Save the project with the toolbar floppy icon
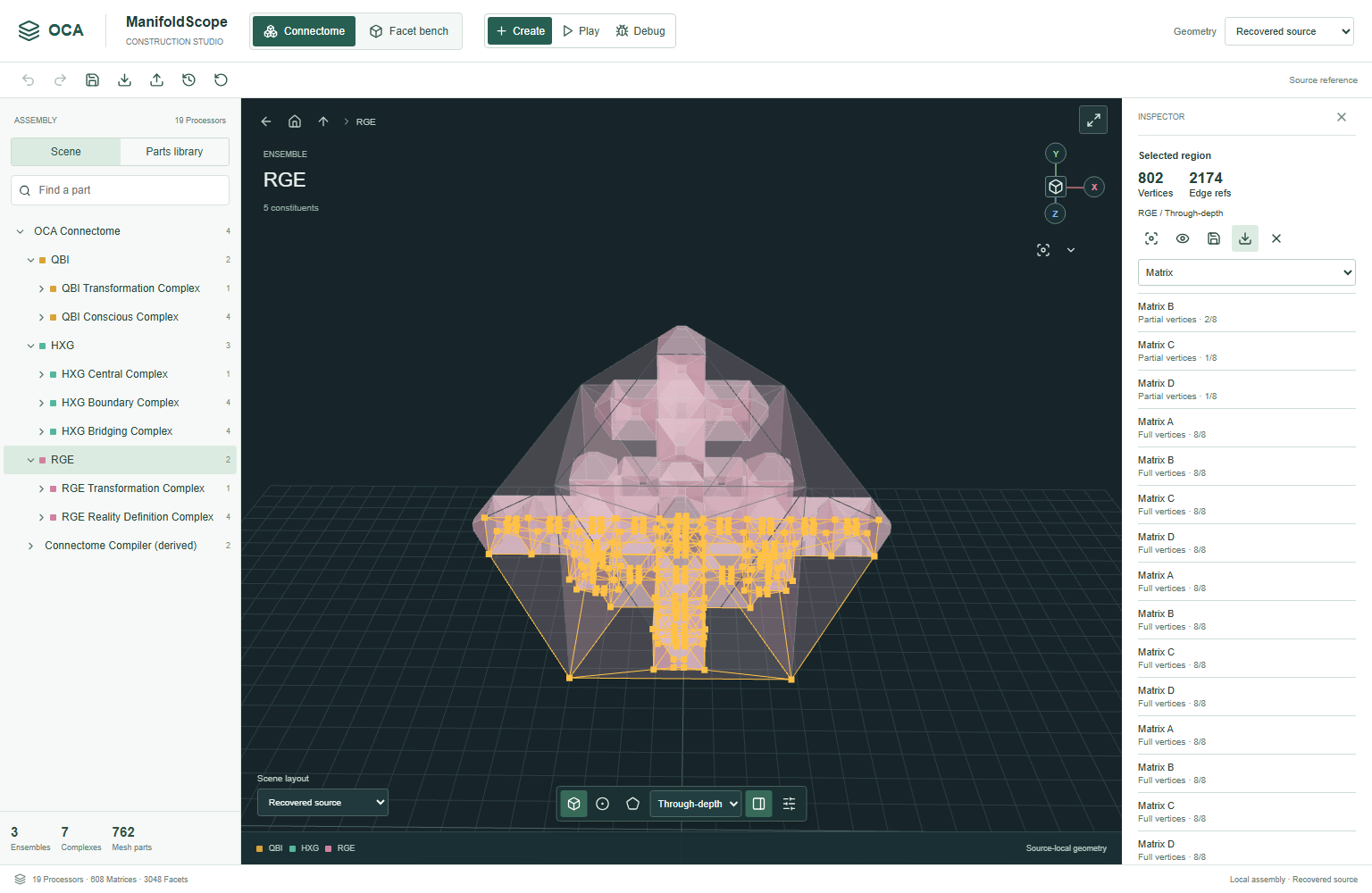This screenshot has width=1372, height=893. coord(92,80)
